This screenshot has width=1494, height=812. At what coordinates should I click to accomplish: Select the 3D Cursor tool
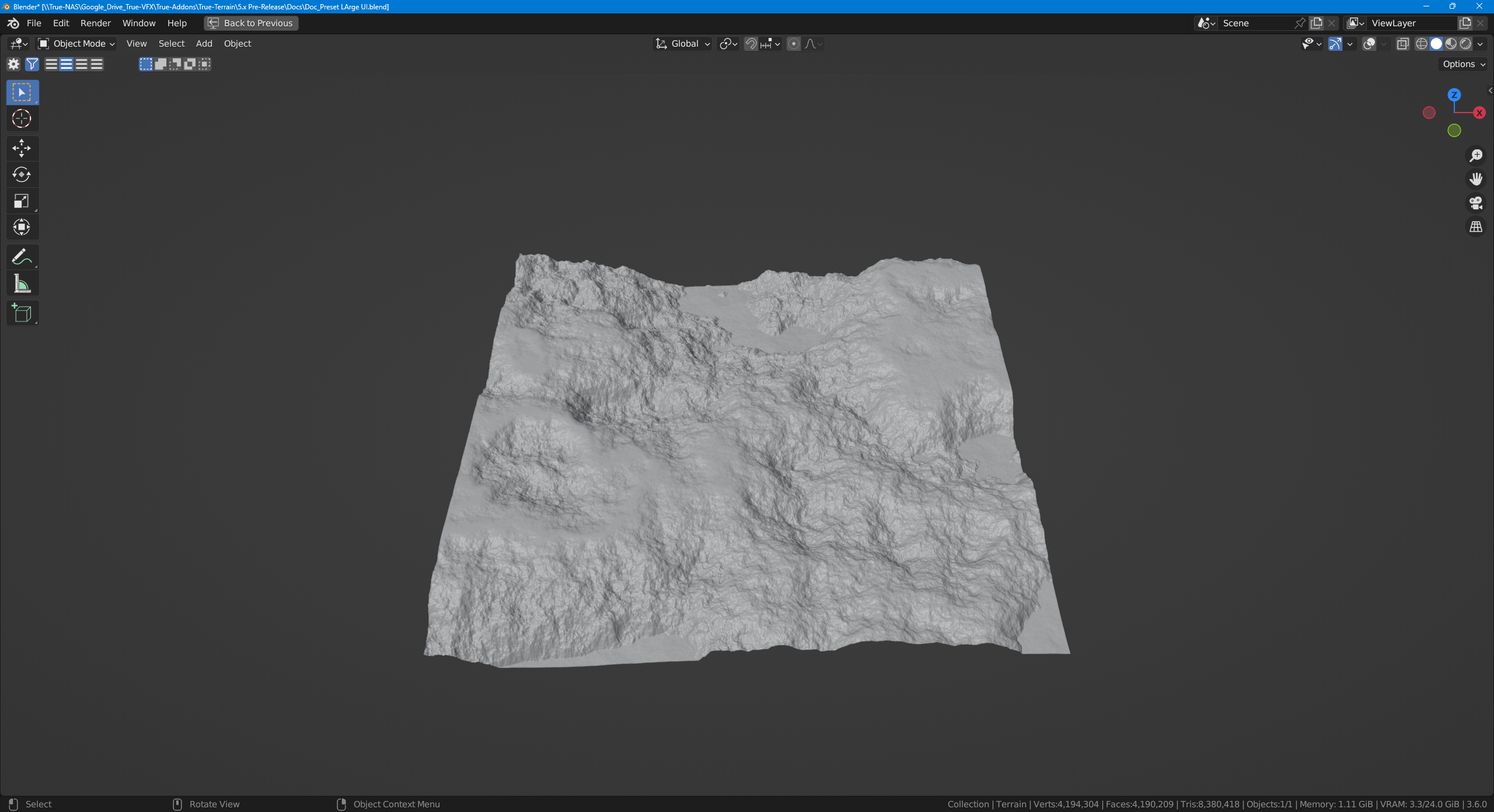click(x=22, y=118)
